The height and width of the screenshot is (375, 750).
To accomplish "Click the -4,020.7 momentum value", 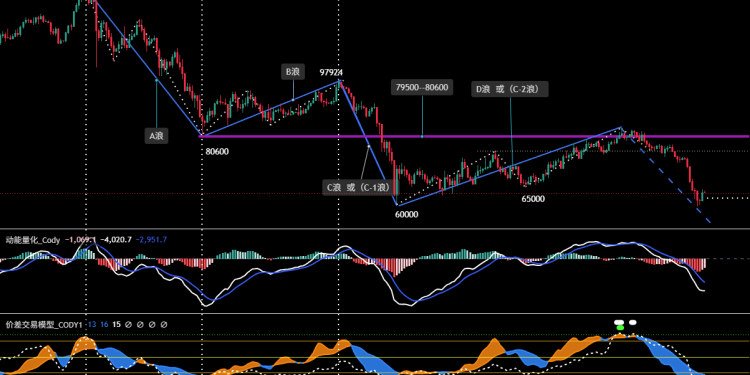I will [x=116, y=240].
